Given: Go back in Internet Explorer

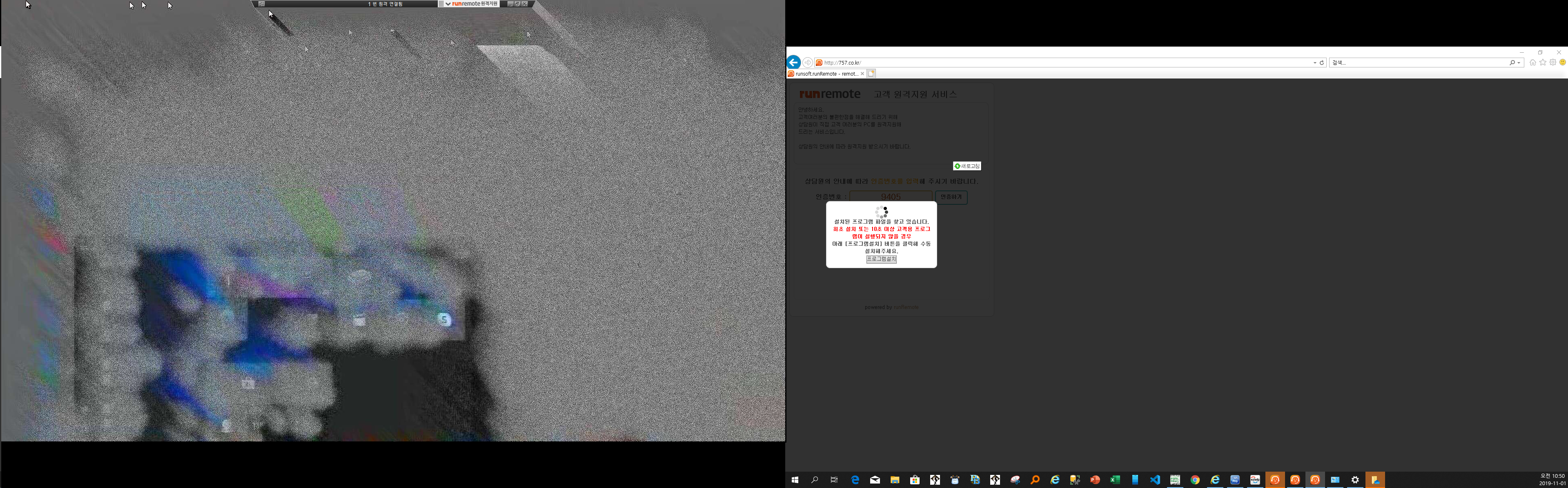Looking at the screenshot, I should tap(793, 62).
